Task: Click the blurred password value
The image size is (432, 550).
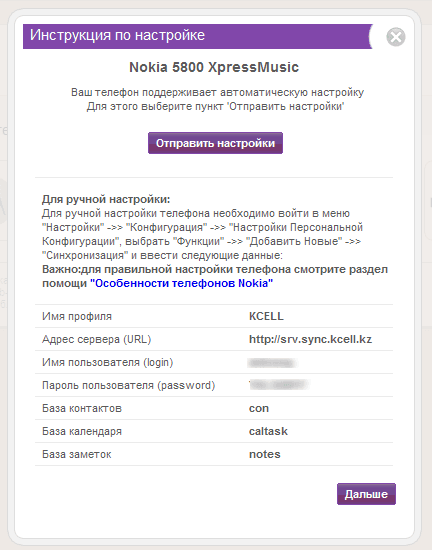Action: [279, 385]
